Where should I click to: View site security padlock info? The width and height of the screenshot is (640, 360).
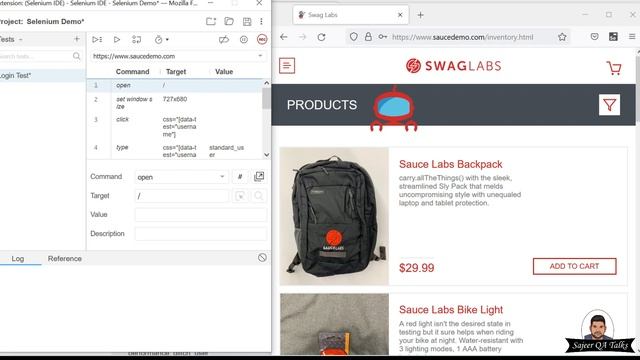click(x=368, y=37)
